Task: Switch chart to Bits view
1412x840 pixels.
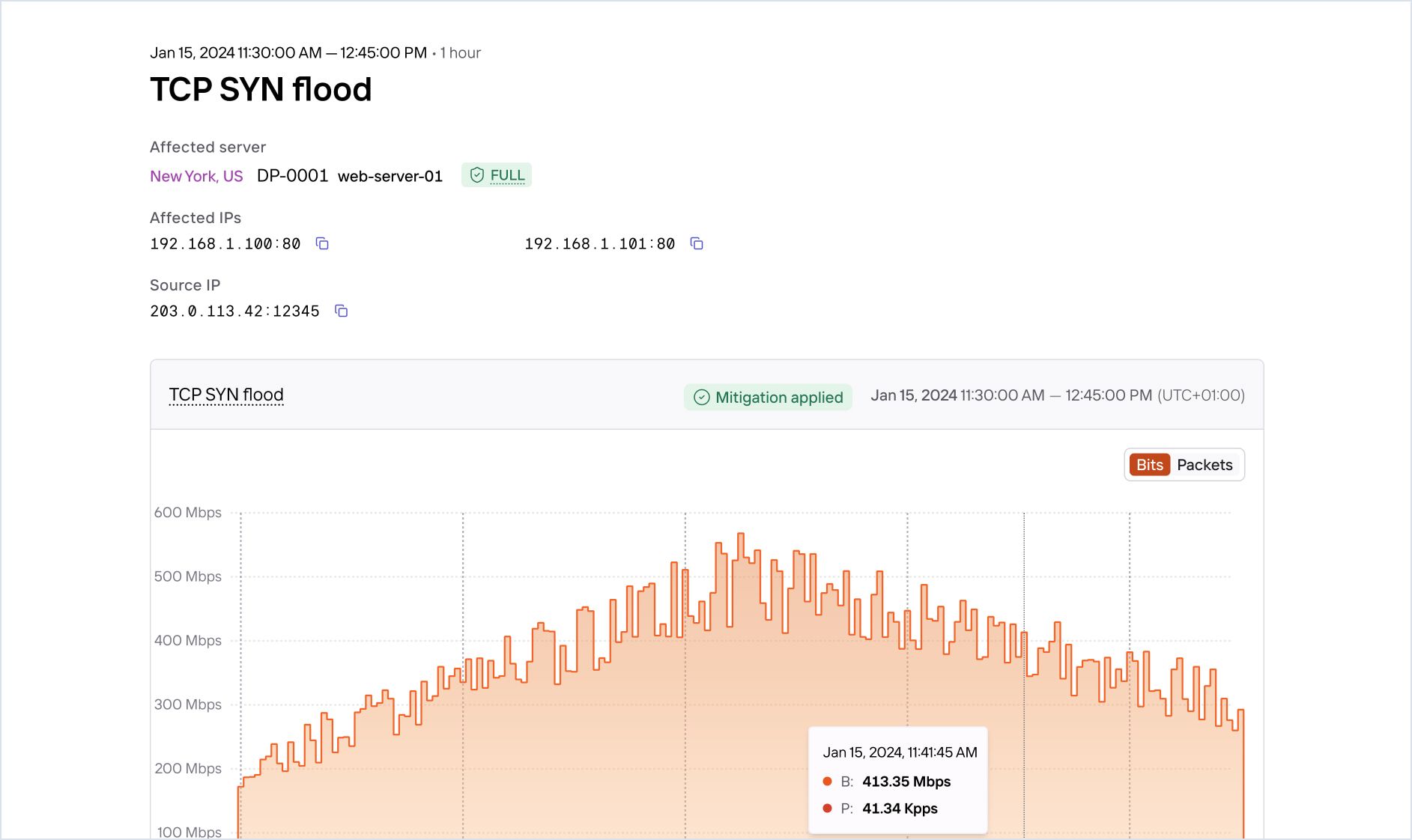Action: (1149, 465)
